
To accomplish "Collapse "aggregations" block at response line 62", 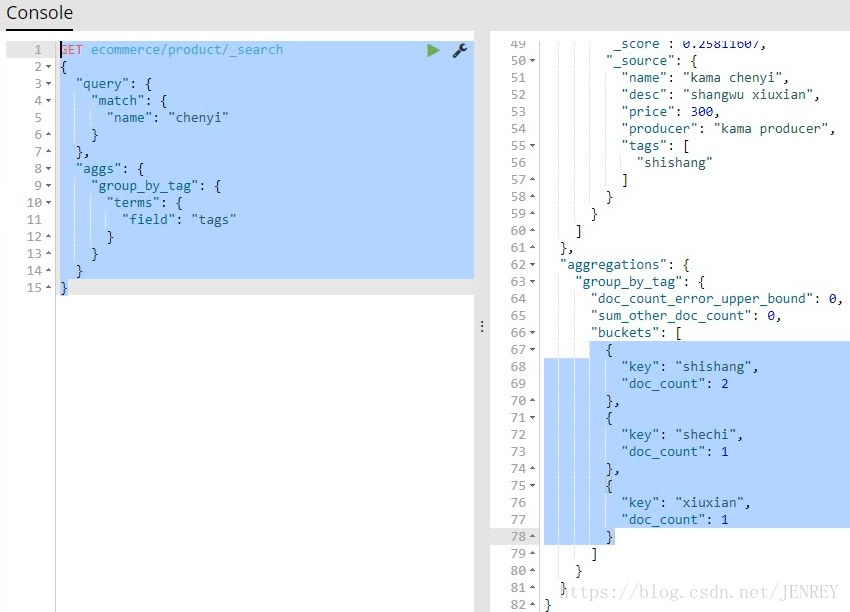I will pyautogui.click(x=532, y=265).
